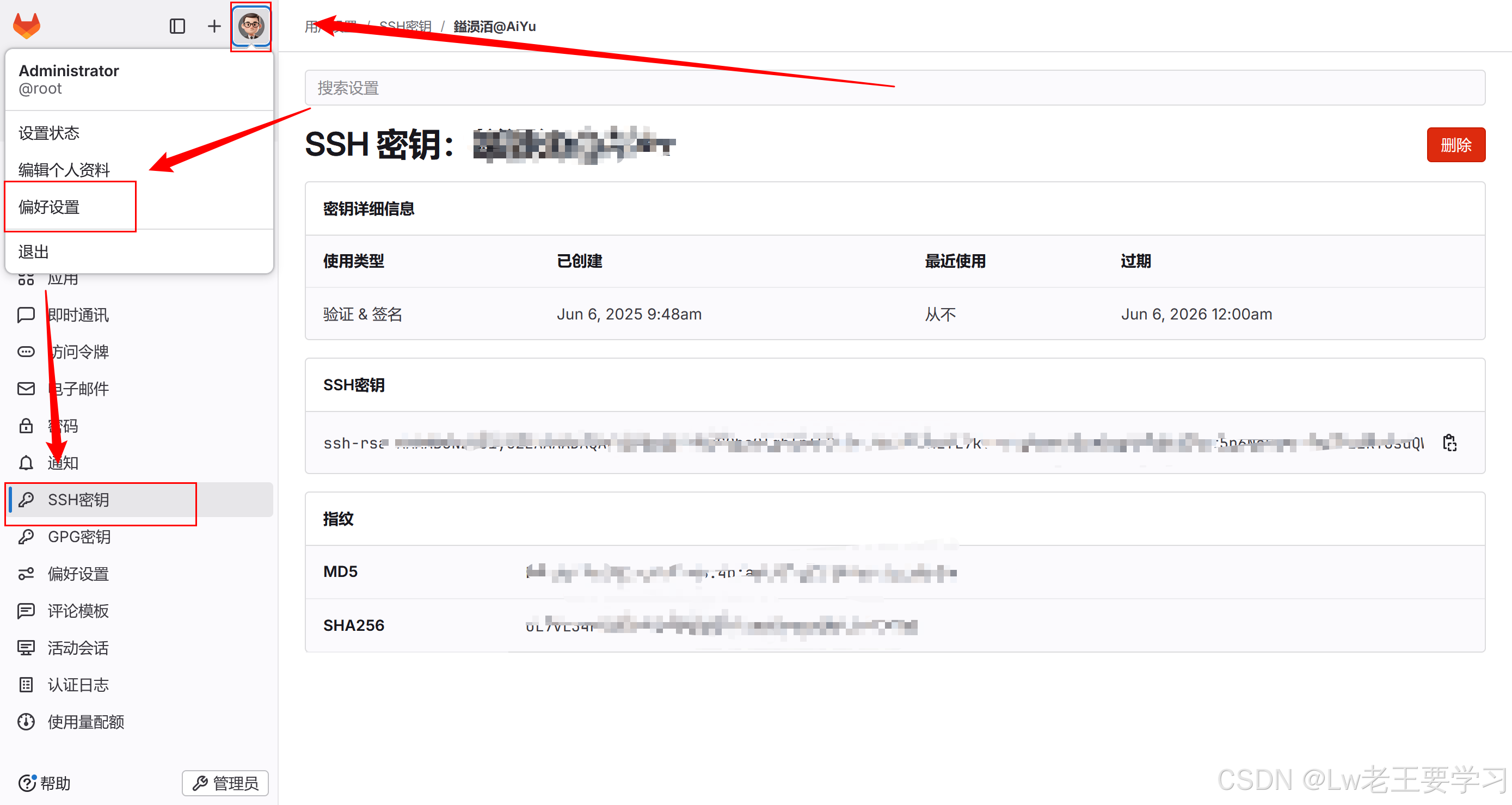Click the 搜索设置 search field
1512x805 pixels.
[x=895, y=88]
